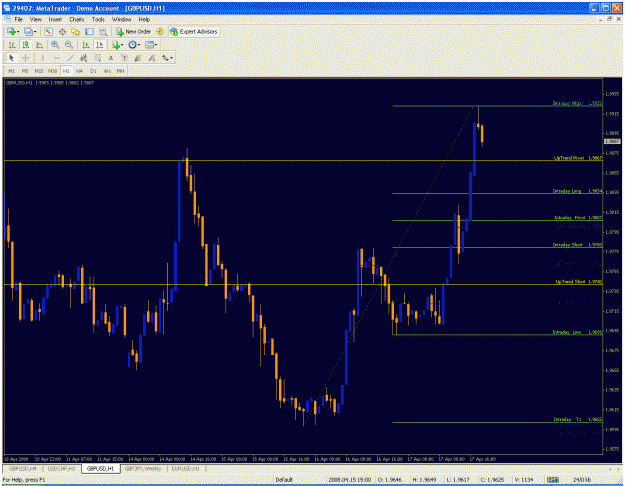Open the Data Window crosshair-target icon
The width and height of the screenshot is (625, 486).
62,31
